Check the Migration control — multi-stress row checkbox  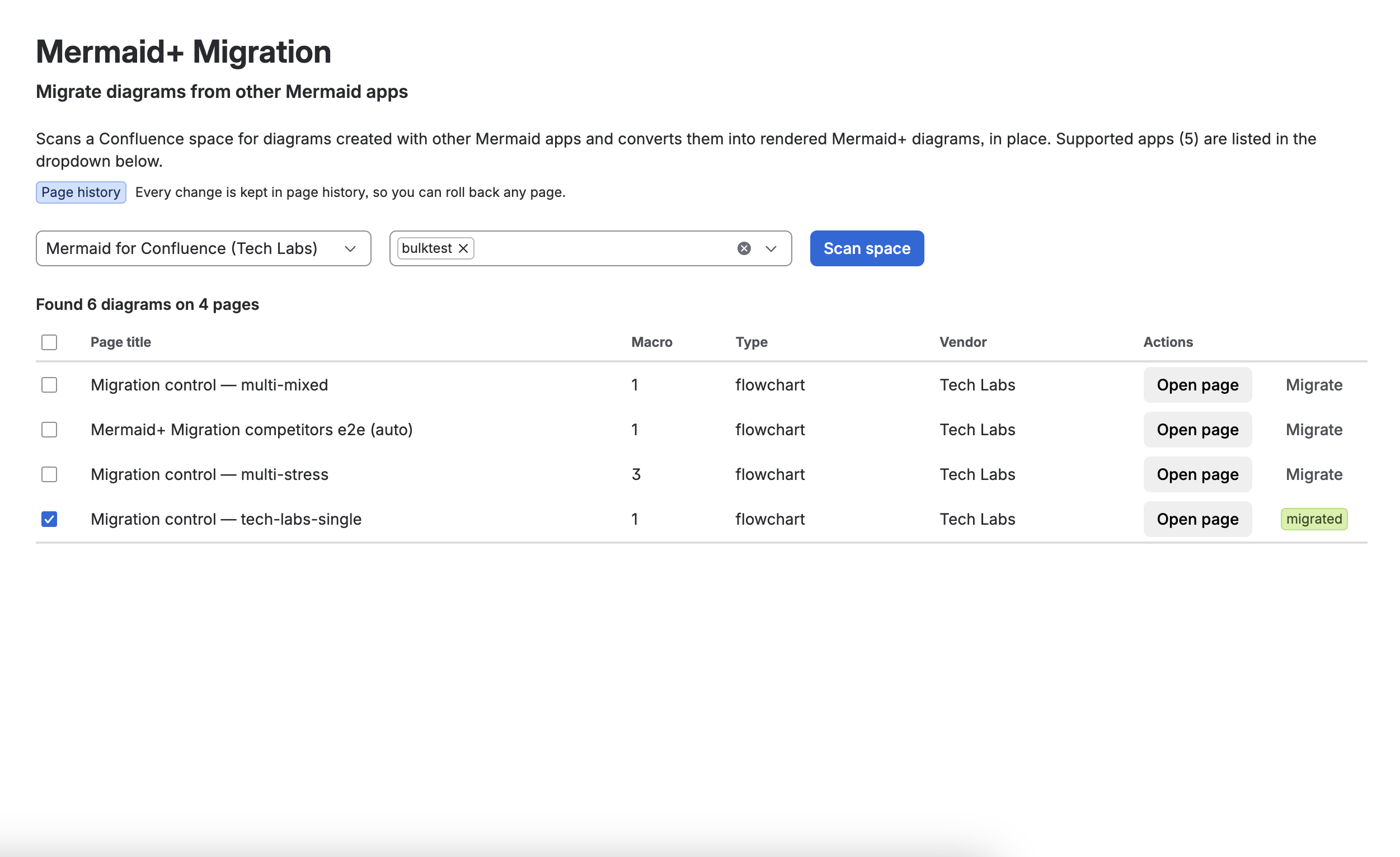coord(49,474)
